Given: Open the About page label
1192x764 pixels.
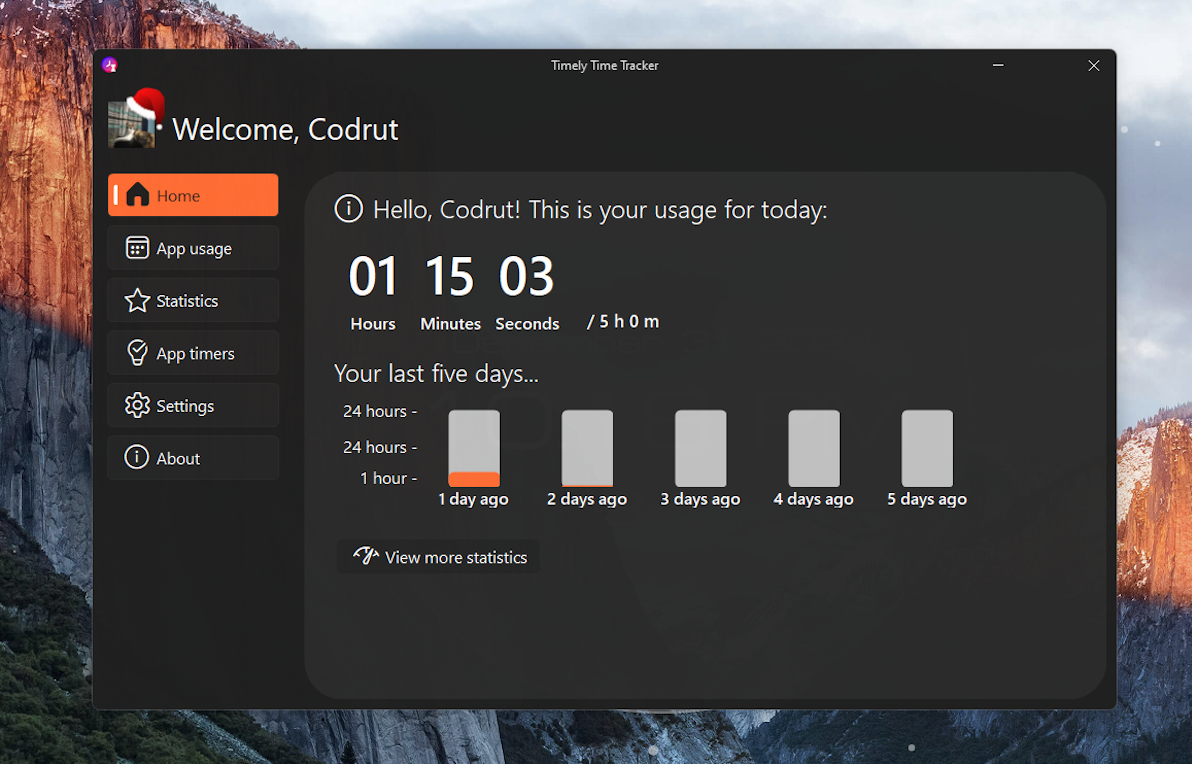Looking at the screenshot, I should coord(178,458).
